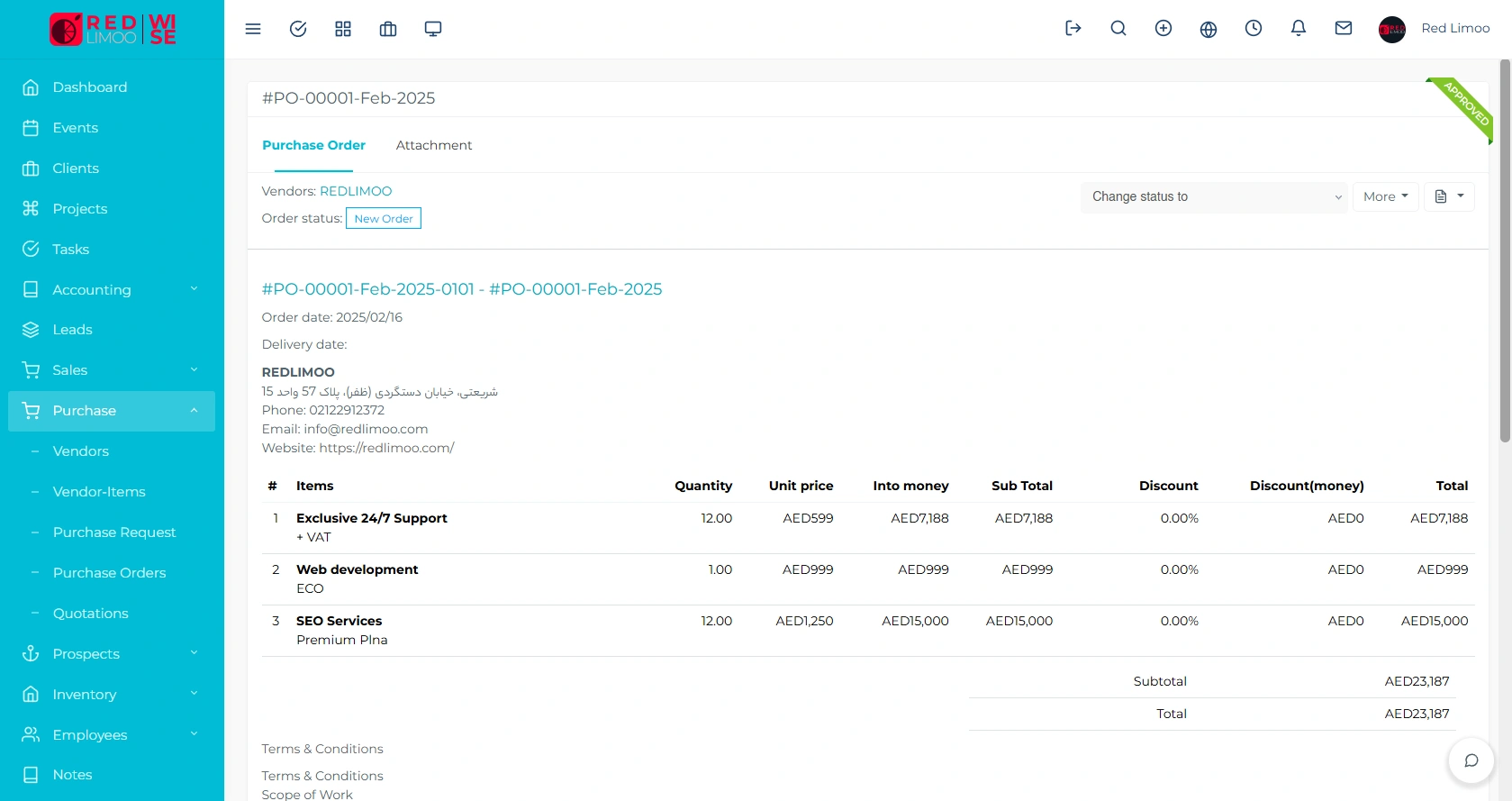Click the Scope of Work text
This screenshot has height=801, width=1512.
pyautogui.click(x=307, y=794)
